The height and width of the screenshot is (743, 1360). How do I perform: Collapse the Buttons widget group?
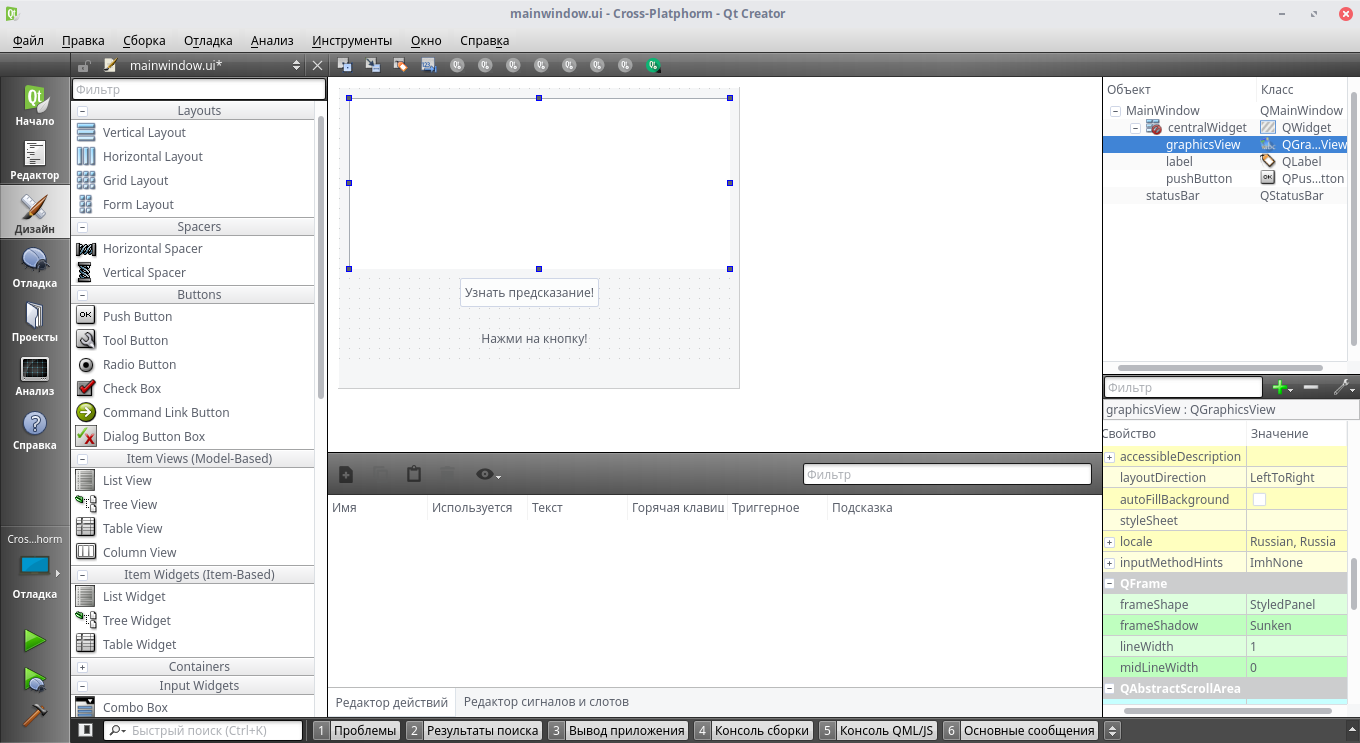click(x=82, y=295)
